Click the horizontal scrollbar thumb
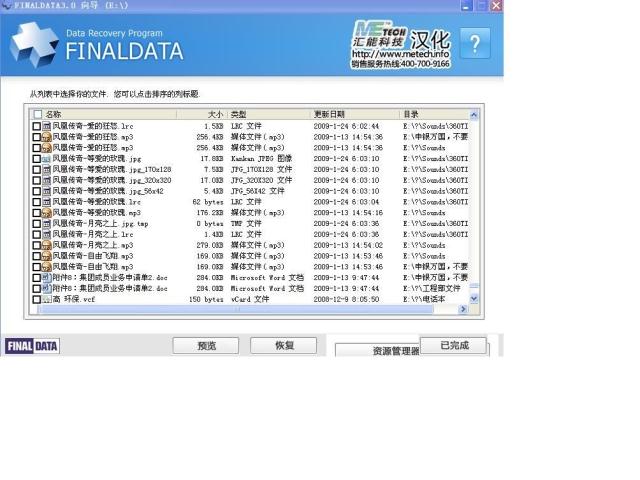This screenshot has height=480, width=640. [x=236, y=309]
